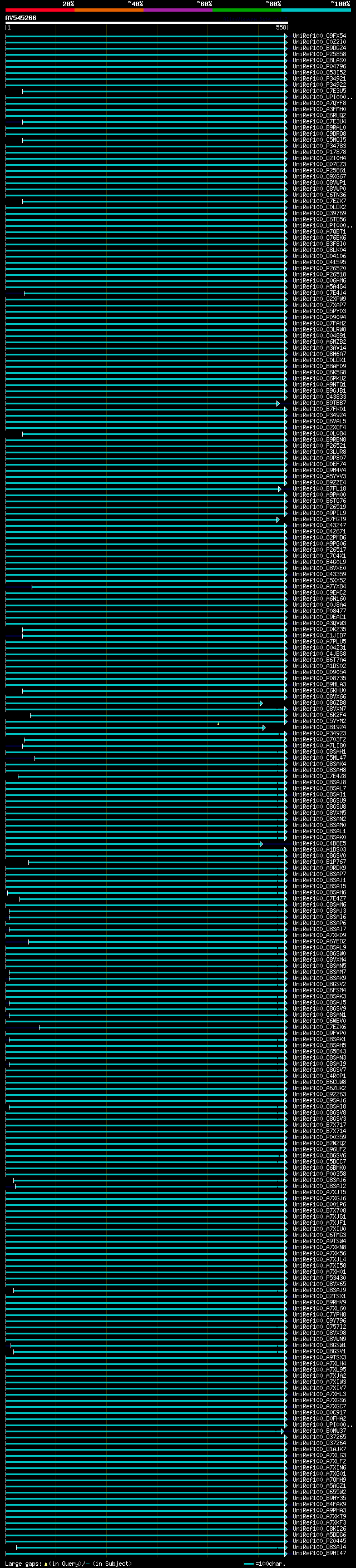This screenshot has width=356, height=1568.
Task: Select label UniRef100_P26517
Action: (x=319, y=550)
